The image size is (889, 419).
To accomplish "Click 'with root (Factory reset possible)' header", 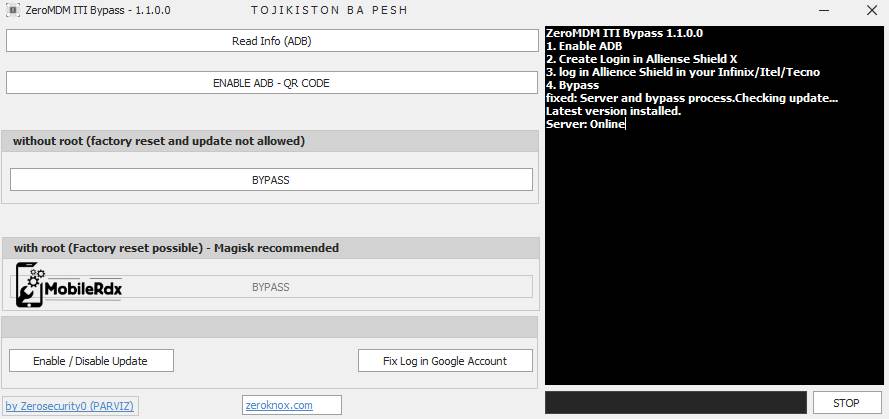I will tap(270, 248).
